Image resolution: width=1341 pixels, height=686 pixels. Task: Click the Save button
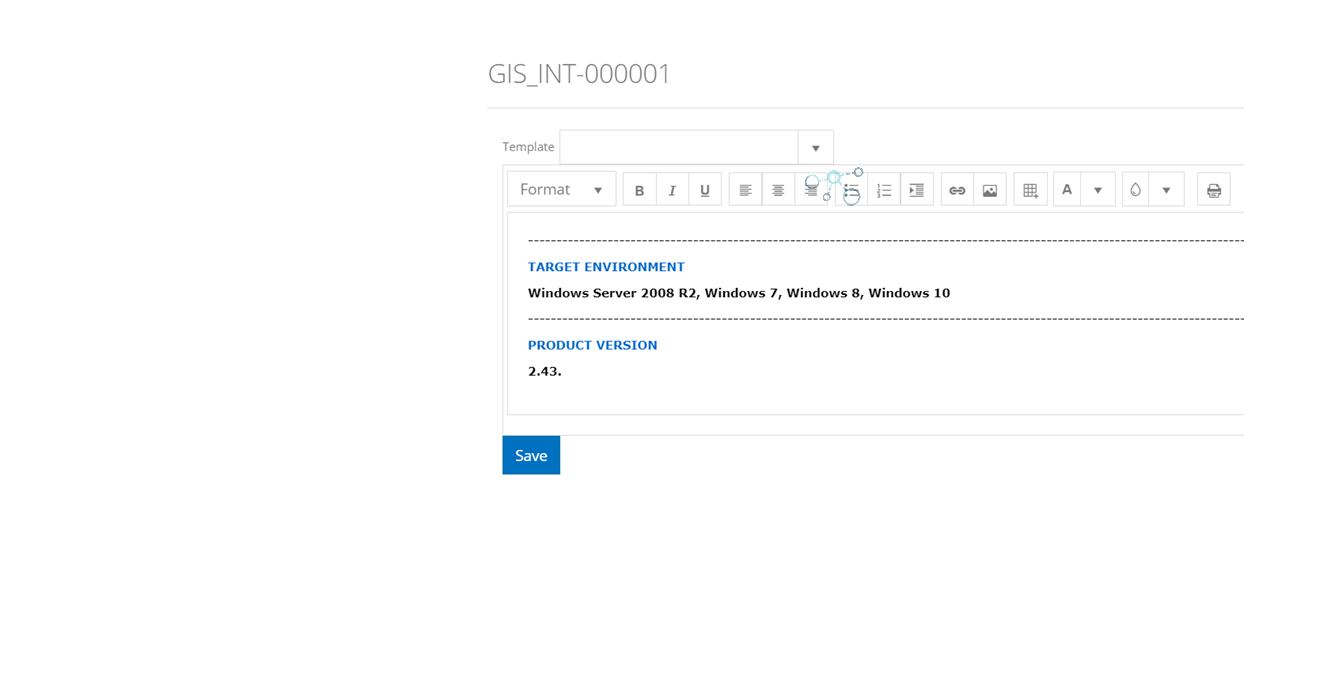pos(531,455)
